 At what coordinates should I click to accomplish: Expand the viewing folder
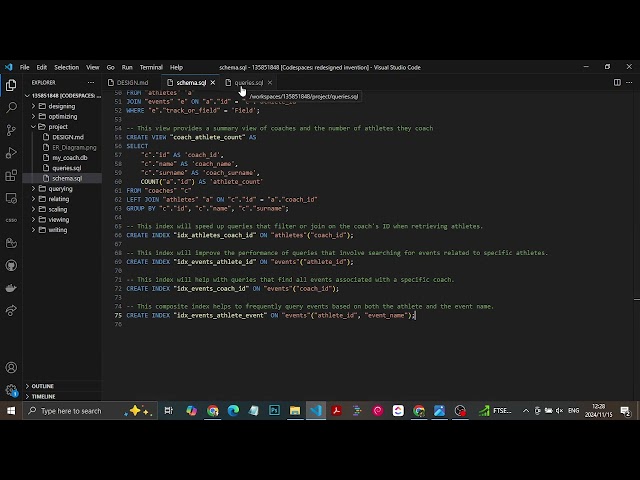[62, 220]
